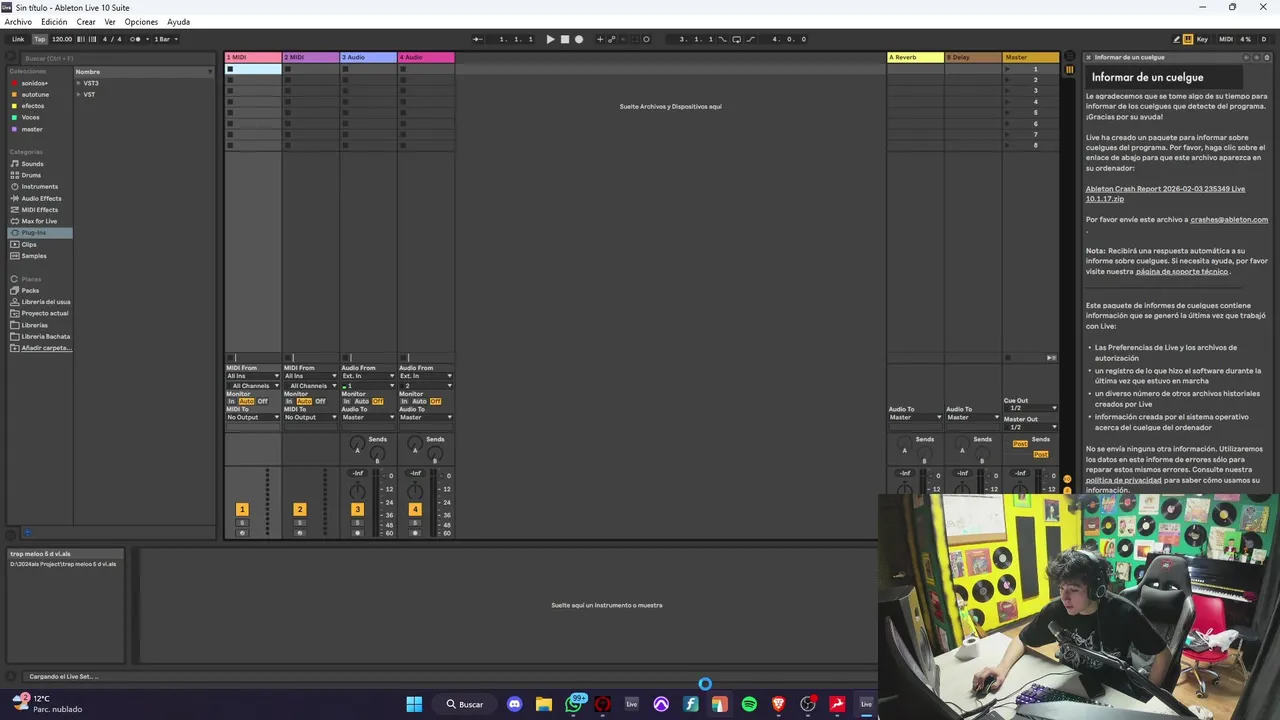Image resolution: width=1280 pixels, height=720 pixels.
Task: Toggle the Punch-In switch
Action: coord(723,39)
